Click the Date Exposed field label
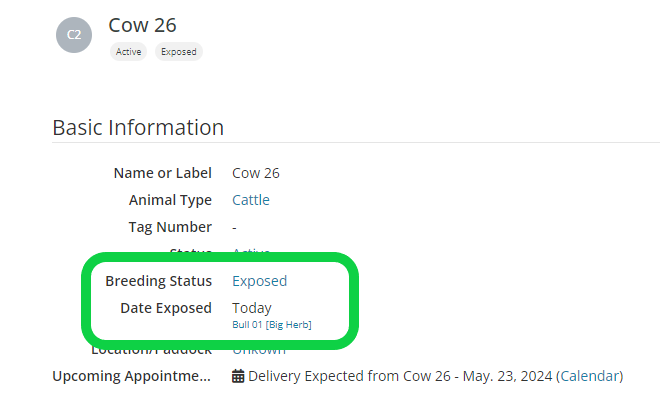 pos(165,308)
